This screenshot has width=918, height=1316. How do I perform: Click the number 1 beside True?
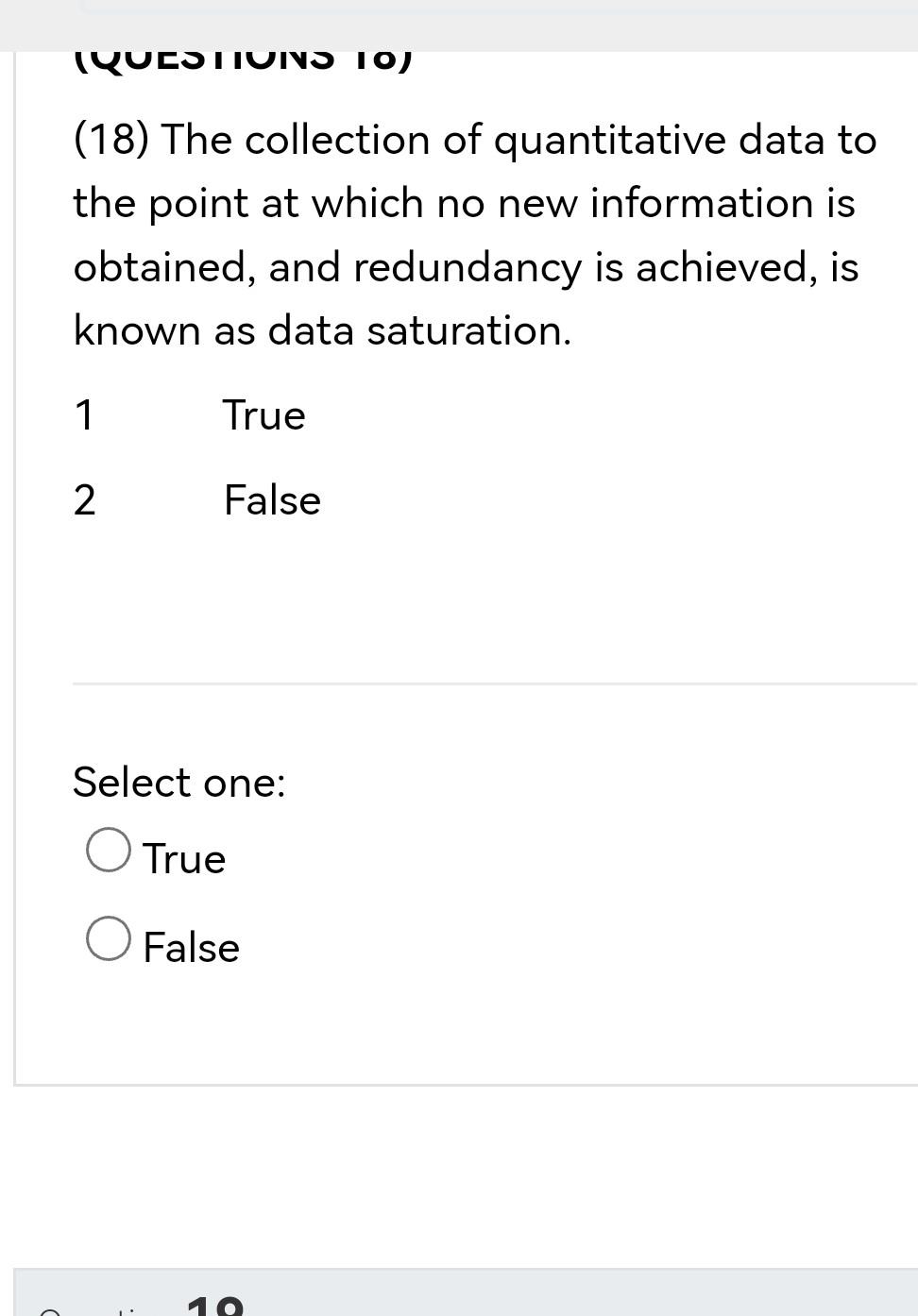pos(84,414)
